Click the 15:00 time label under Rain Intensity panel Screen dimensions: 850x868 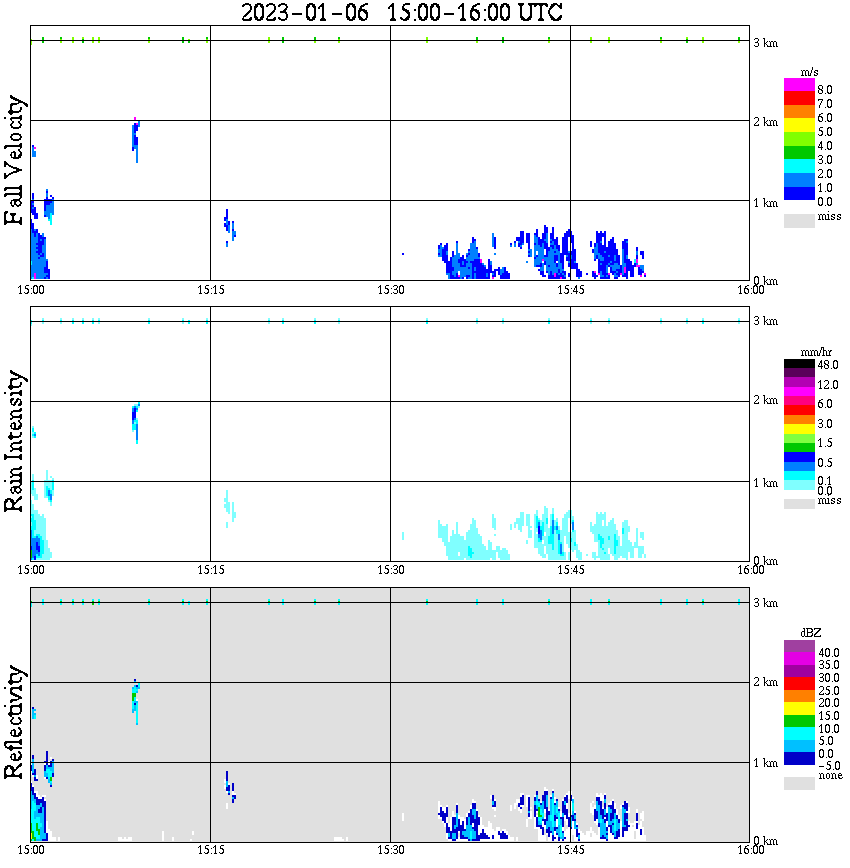[x=31, y=570]
